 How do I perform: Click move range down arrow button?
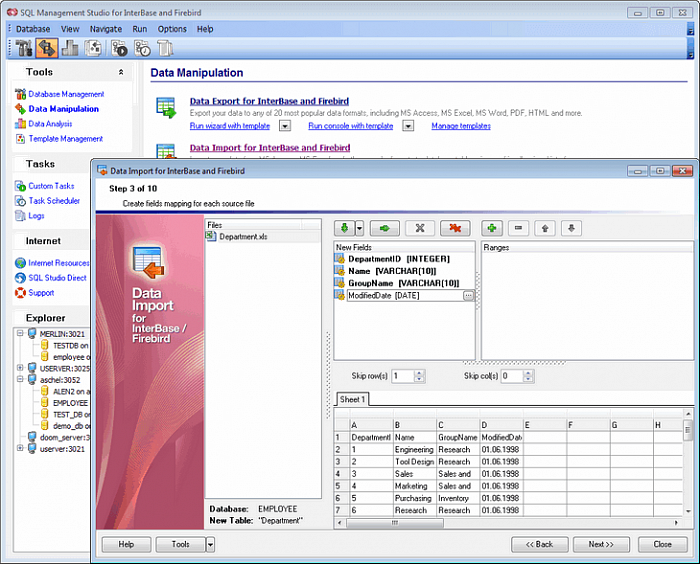[571, 228]
